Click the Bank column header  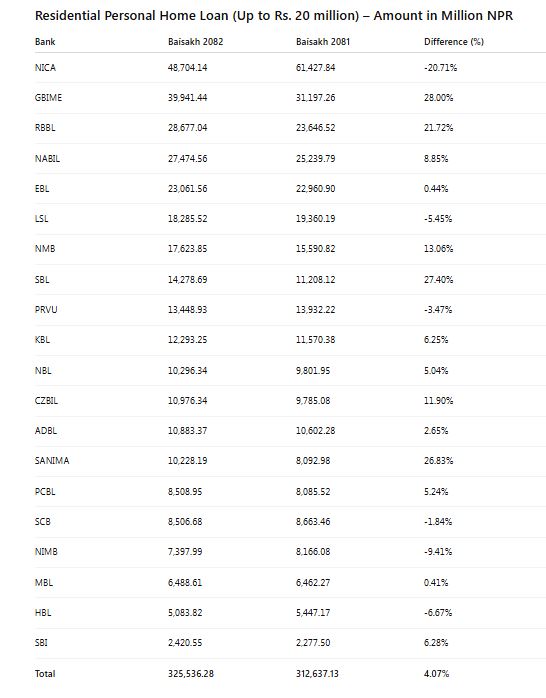[45, 42]
